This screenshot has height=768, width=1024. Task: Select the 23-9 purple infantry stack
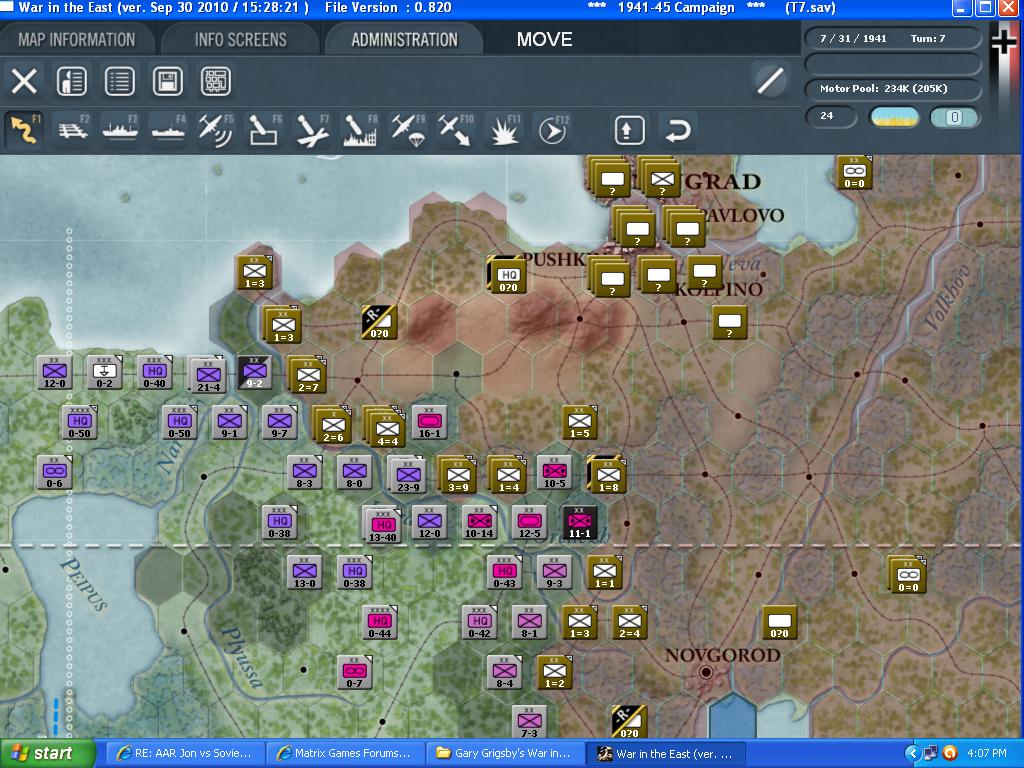click(408, 473)
